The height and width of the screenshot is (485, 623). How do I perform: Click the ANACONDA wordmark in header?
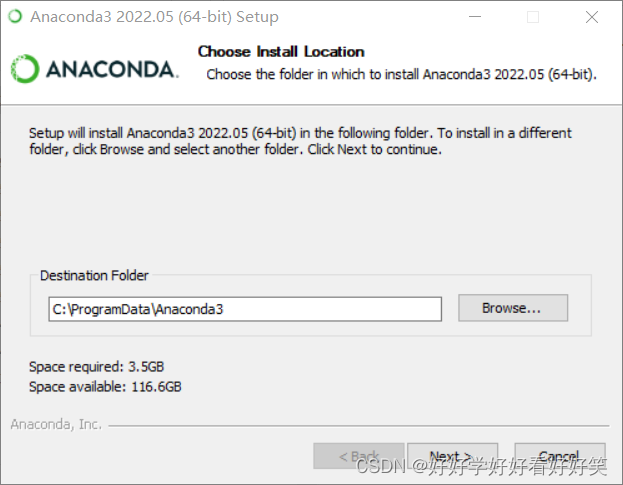tap(112, 70)
